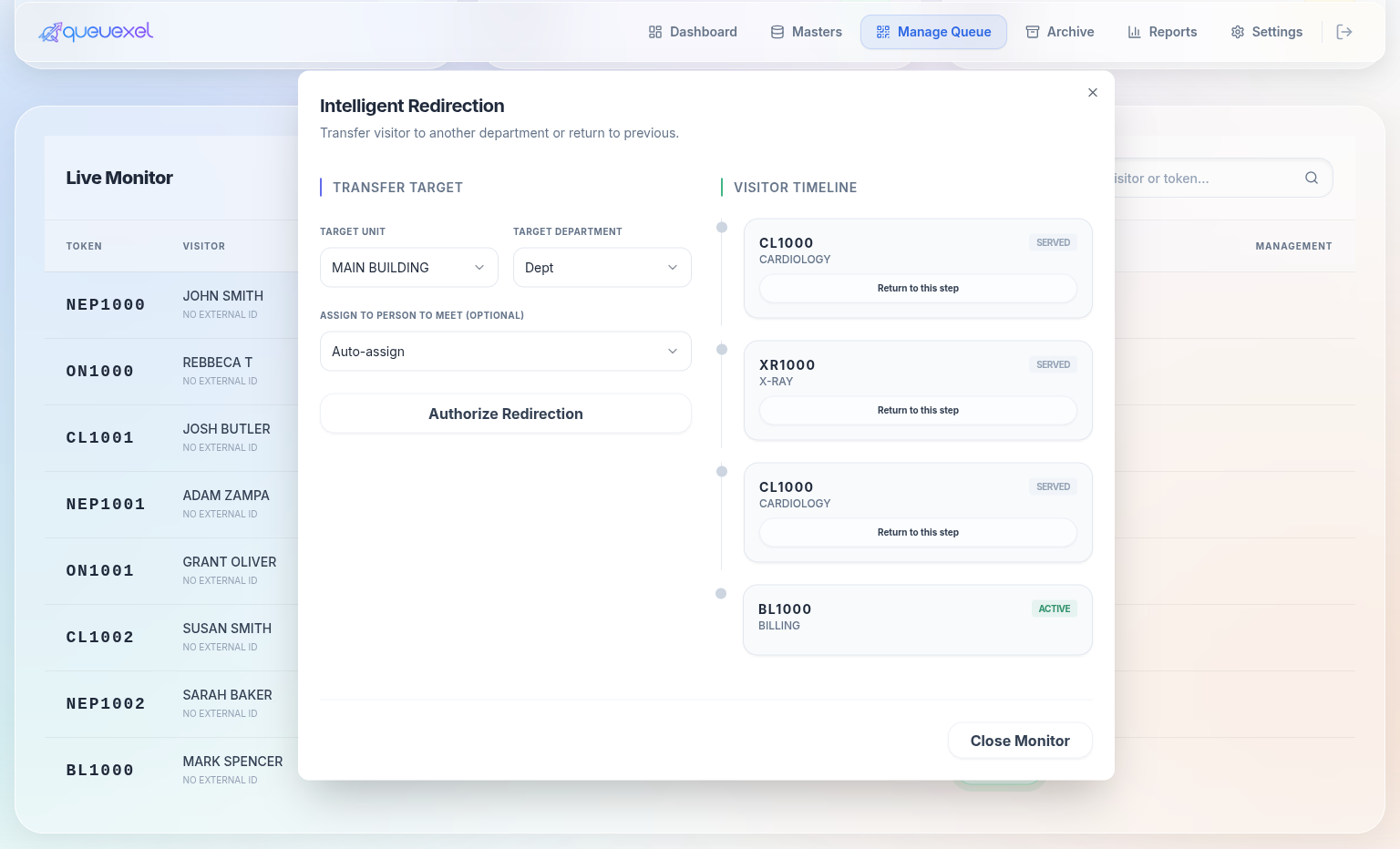Select token NEP1001 row

click(x=106, y=505)
